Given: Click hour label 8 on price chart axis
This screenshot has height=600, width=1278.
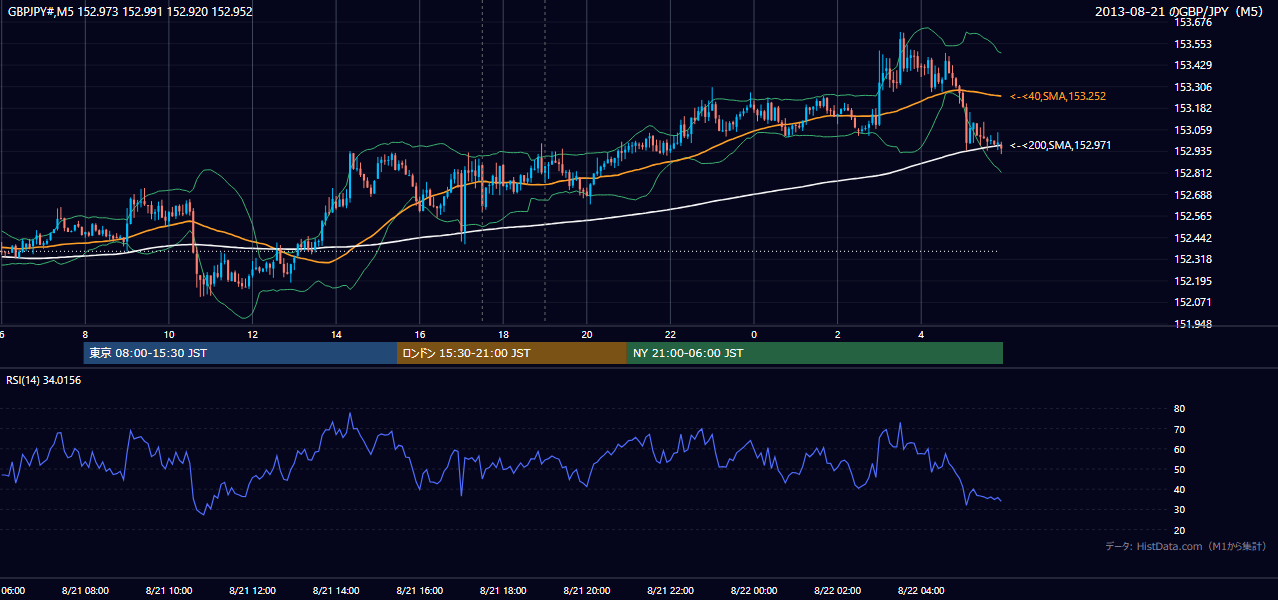Looking at the screenshot, I should pyautogui.click(x=85, y=335).
